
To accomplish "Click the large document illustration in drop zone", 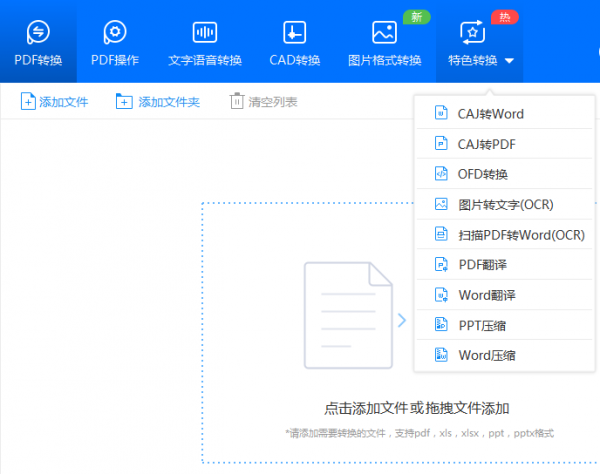I will (x=348, y=315).
